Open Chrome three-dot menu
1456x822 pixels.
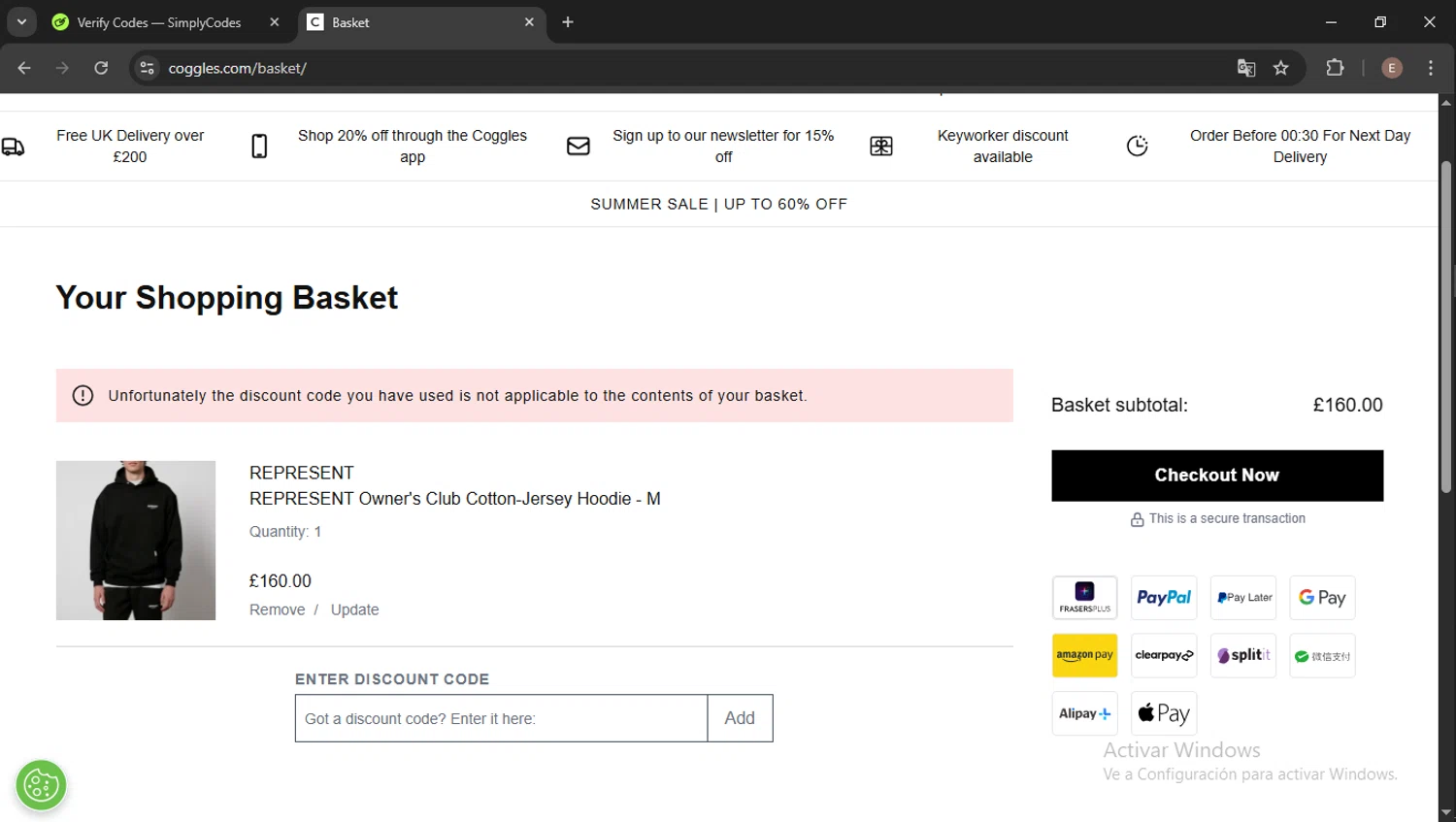click(1431, 68)
